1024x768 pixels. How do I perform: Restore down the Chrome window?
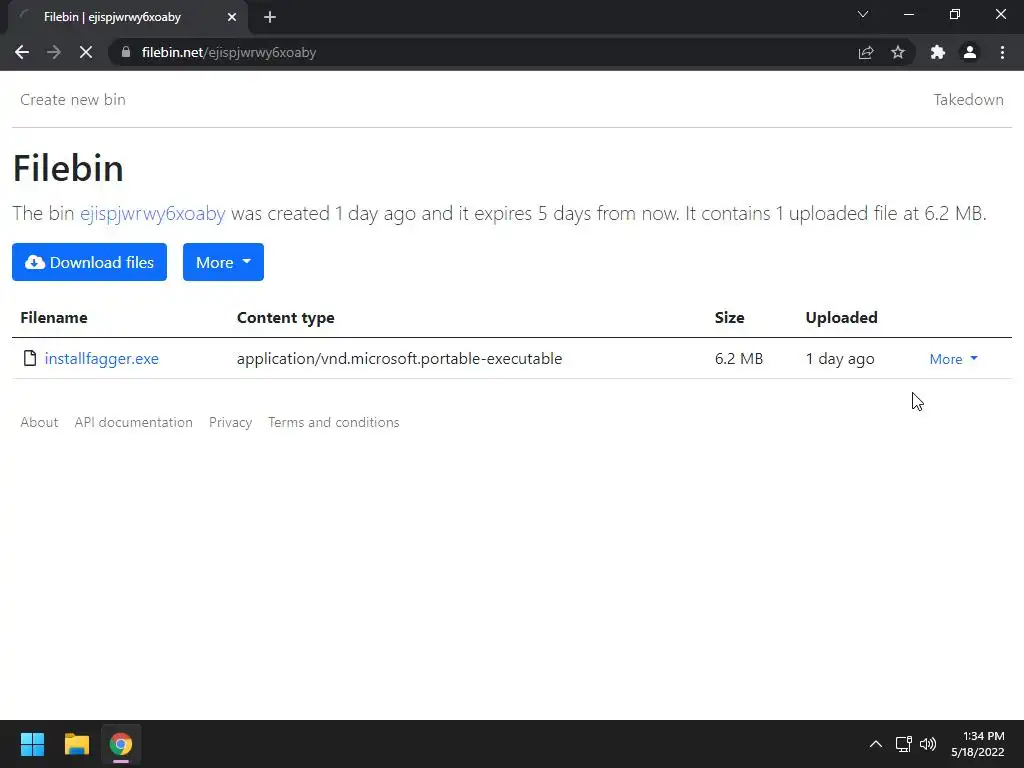point(955,14)
